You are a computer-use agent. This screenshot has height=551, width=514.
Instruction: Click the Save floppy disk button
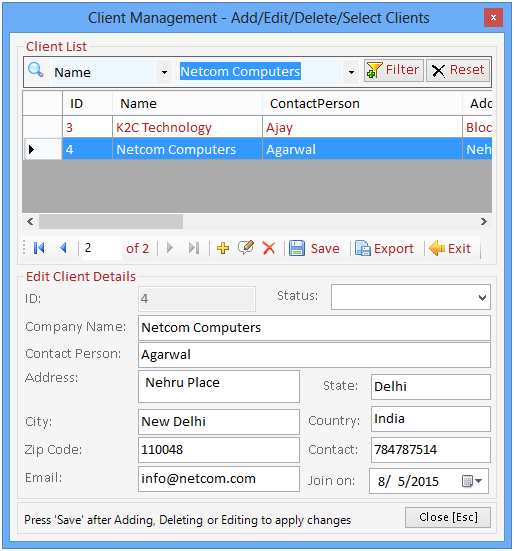[x=314, y=248]
